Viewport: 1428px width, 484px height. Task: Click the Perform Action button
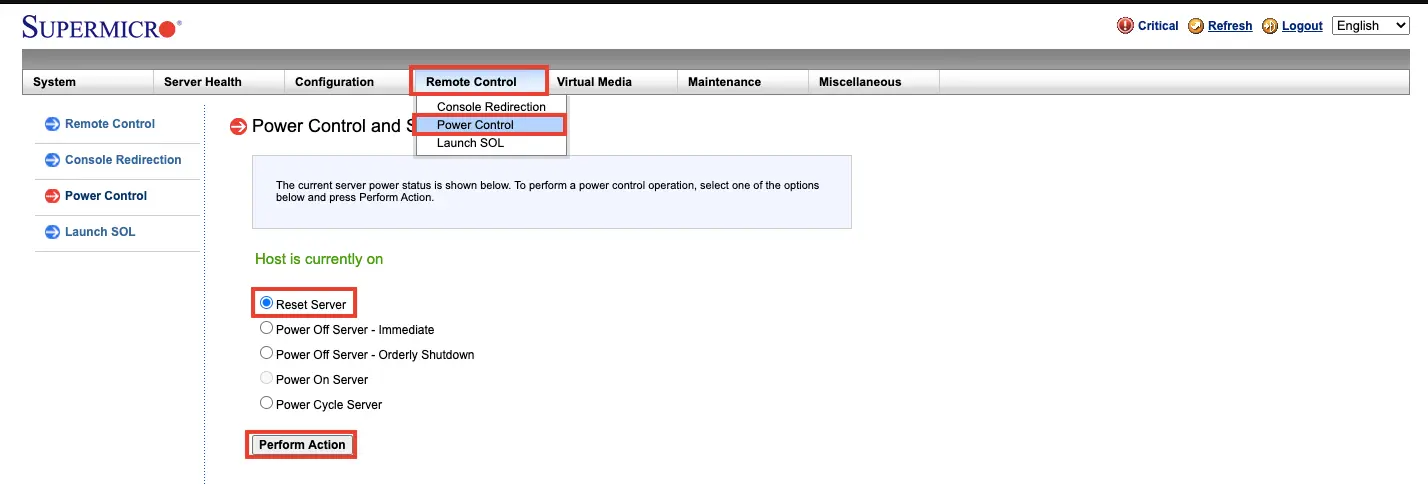point(302,445)
